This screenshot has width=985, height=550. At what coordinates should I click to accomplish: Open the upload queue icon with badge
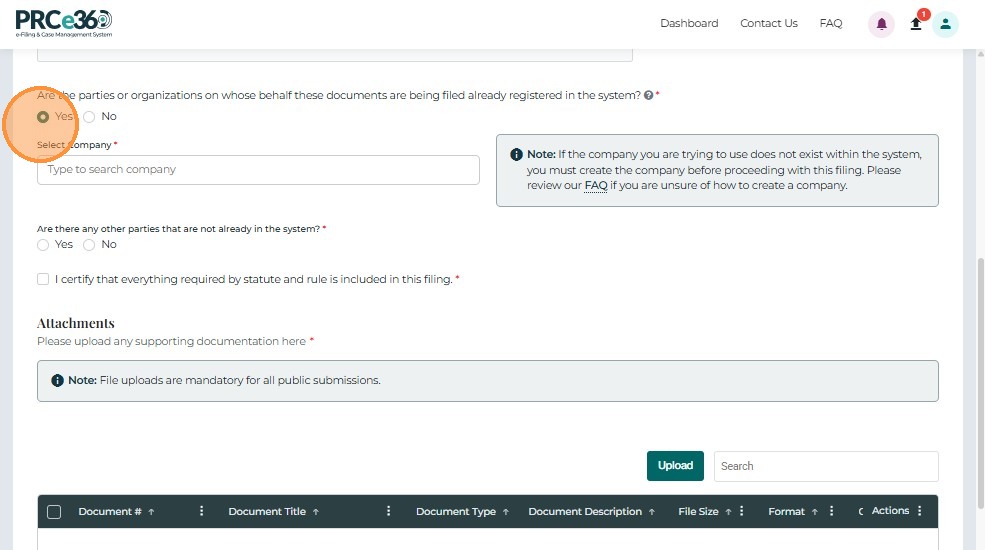click(916, 24)
